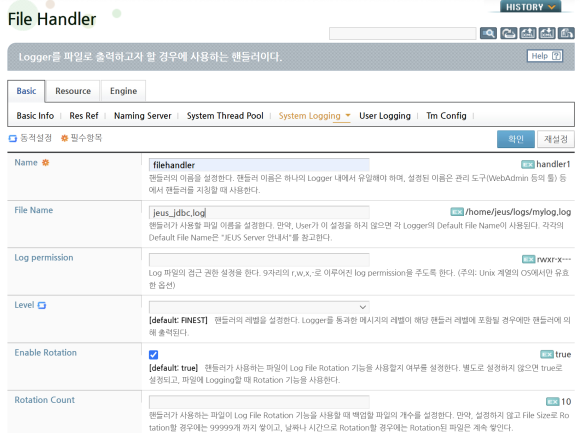
Task: Click the document revert icon, last in the toolbar
Action: (x=566, y=33)
